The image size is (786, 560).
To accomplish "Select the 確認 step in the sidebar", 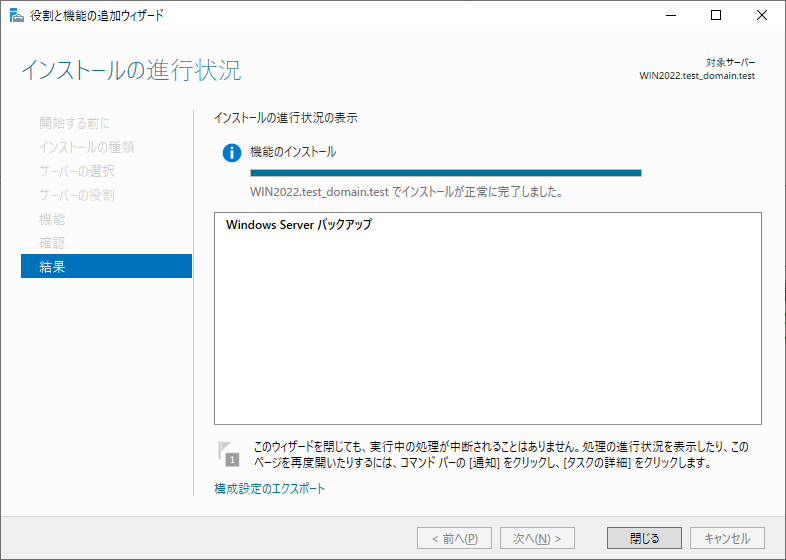I will [x=52, y=243].
